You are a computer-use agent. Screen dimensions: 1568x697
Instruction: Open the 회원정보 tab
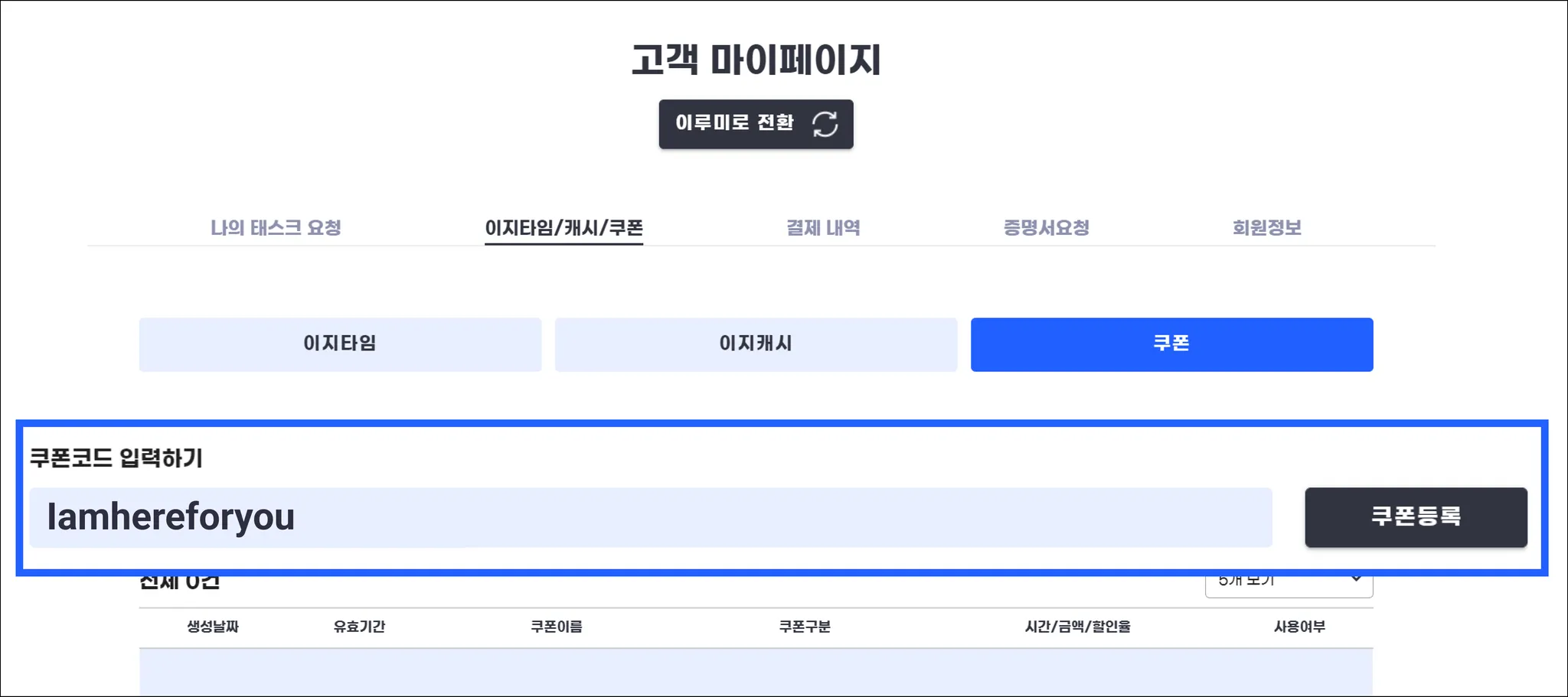[1266, 227]
